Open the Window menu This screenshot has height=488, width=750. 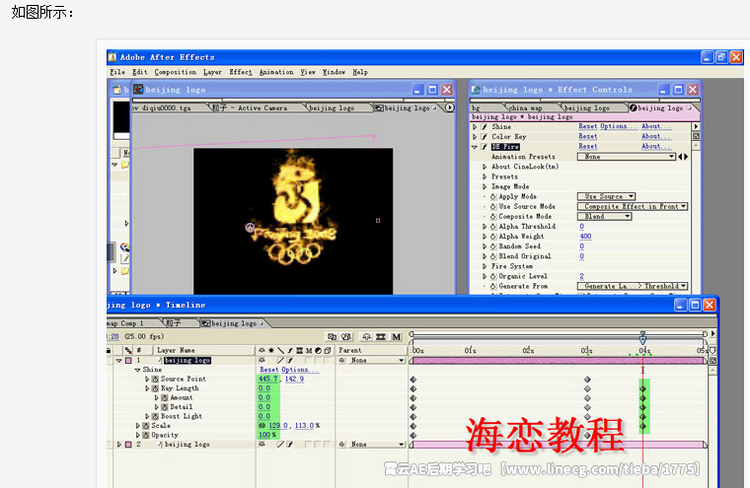tap(333, 72)
